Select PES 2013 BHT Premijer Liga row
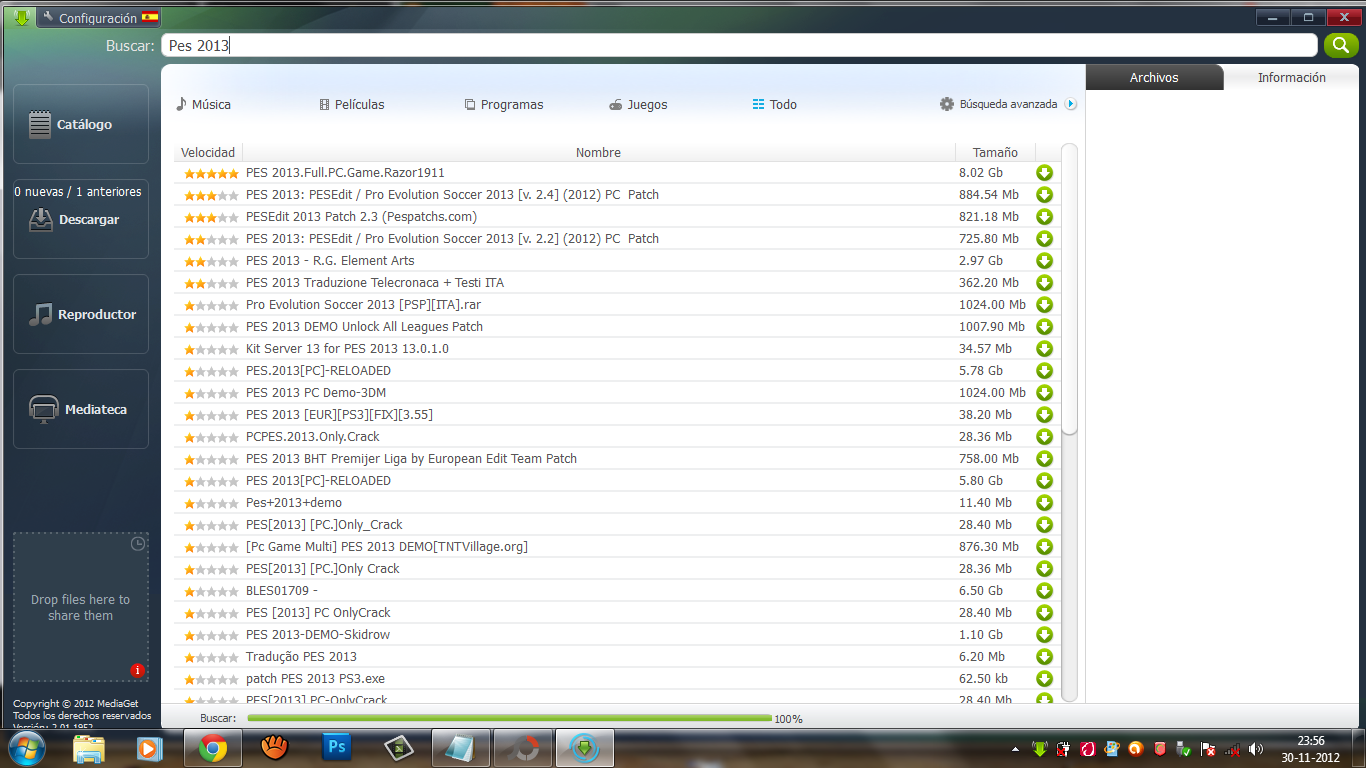This screenshot has width=1366, height=768. [x=617, y=459]
